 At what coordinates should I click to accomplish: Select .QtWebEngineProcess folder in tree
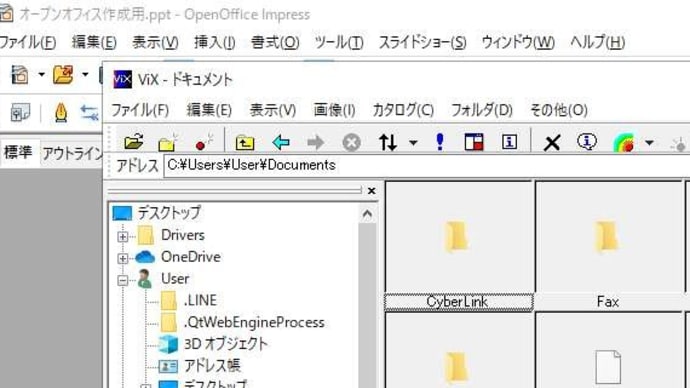254,322
